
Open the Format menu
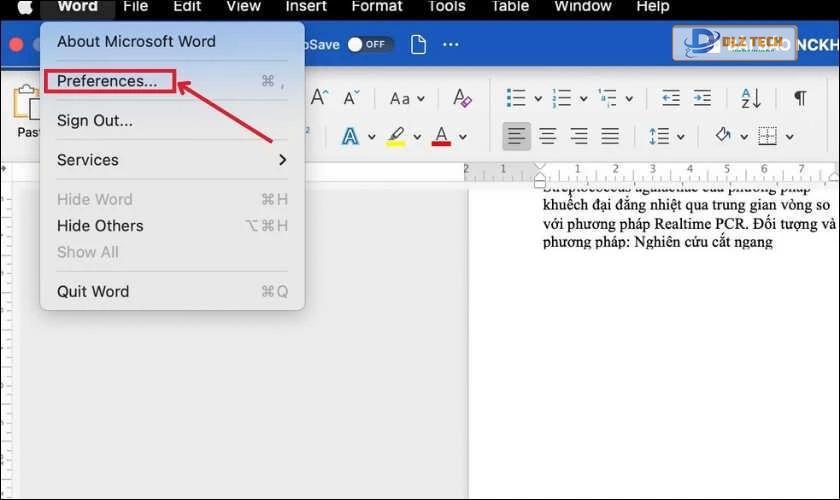(377, 6)
